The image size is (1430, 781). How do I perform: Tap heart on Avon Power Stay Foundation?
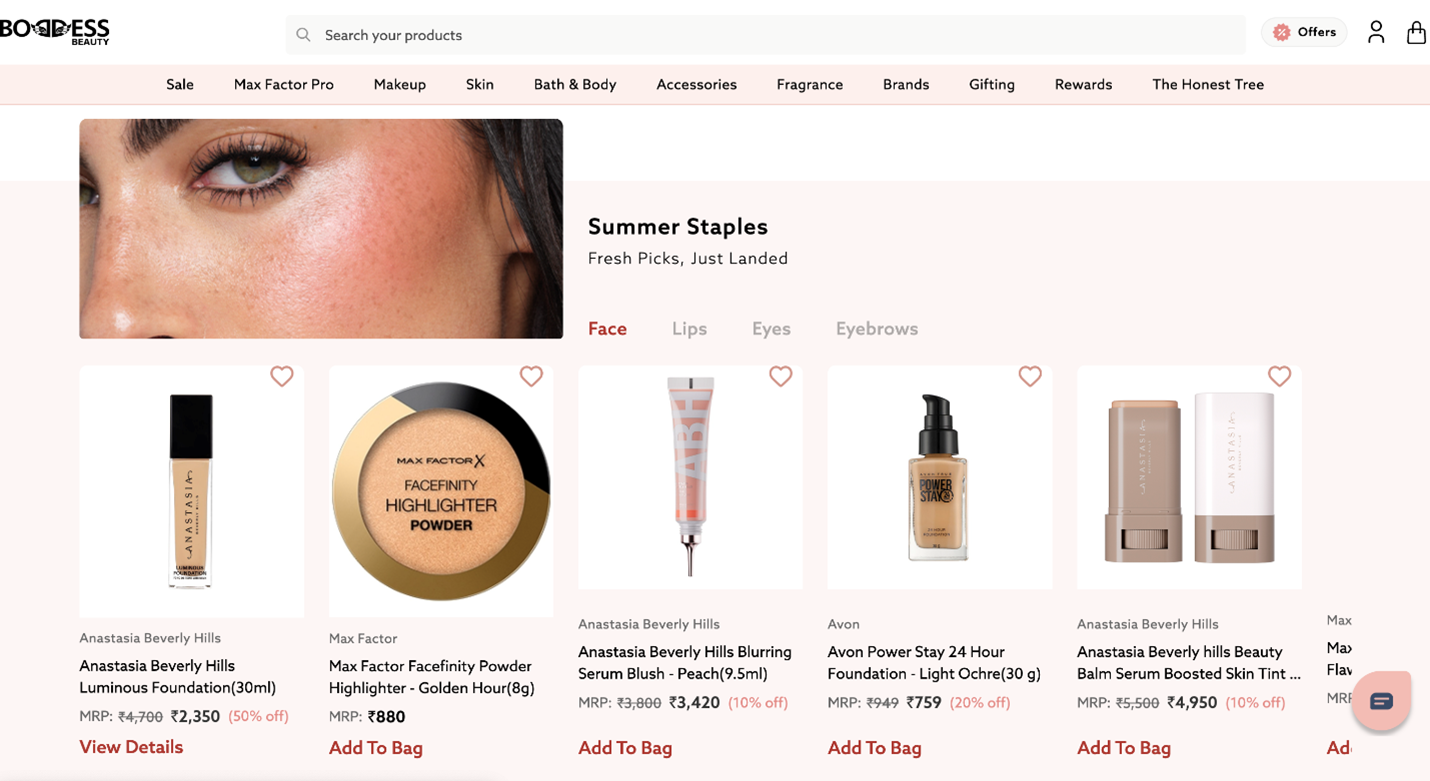coord(1030,376)
